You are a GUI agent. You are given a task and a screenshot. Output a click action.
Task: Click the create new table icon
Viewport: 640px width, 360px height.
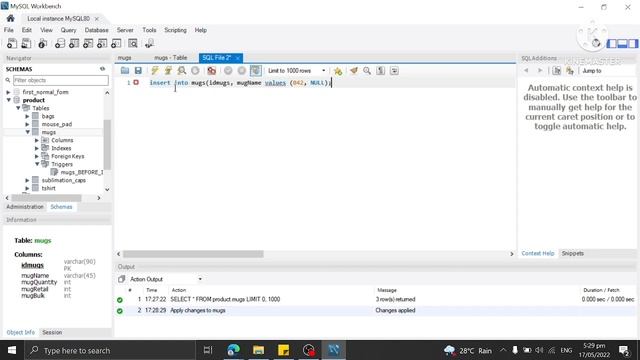point(74,43)
